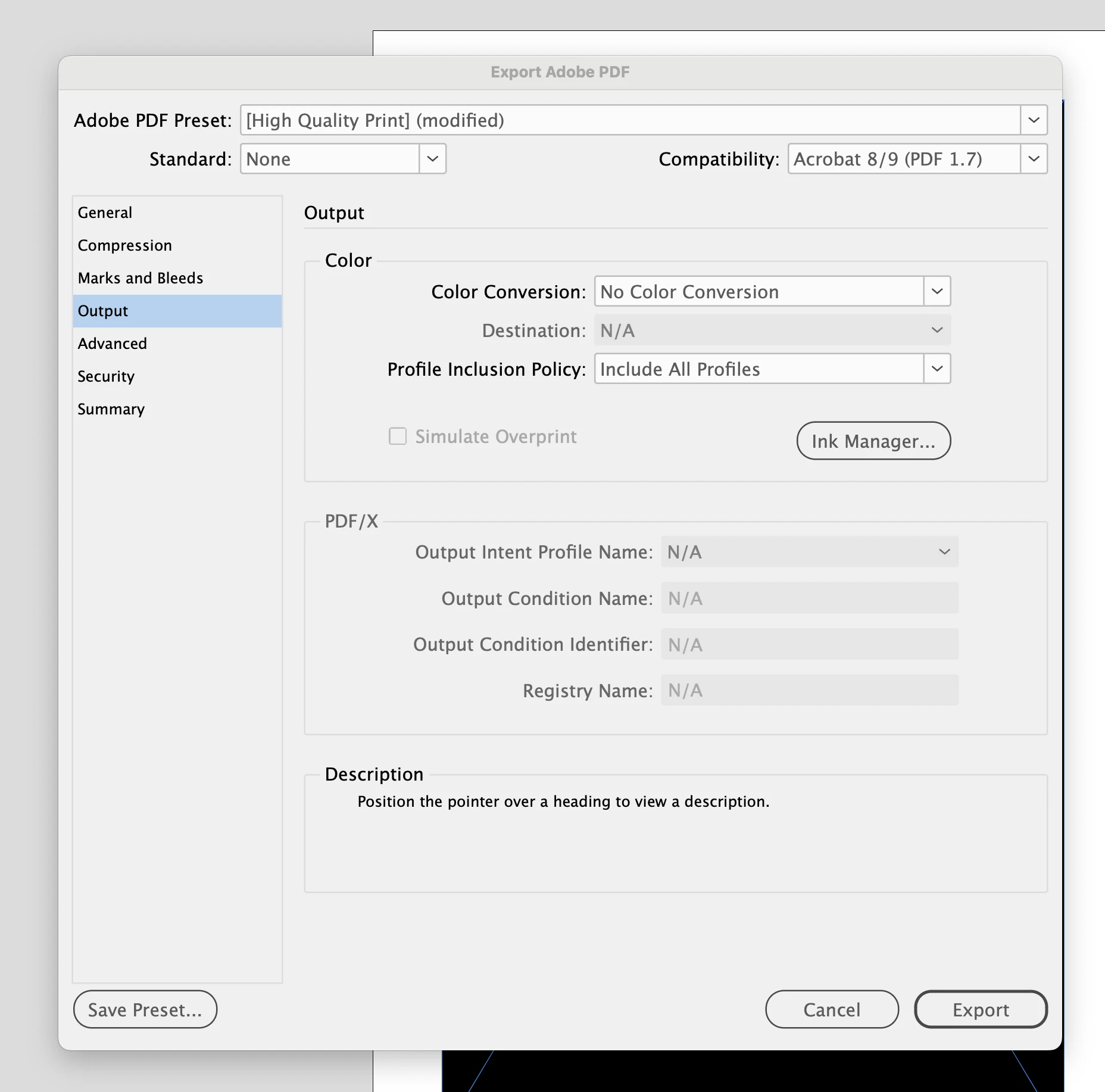This screenshot has height=1092, width=1105.
Task: Click the description hint text
Action: (x=563, y=801)
